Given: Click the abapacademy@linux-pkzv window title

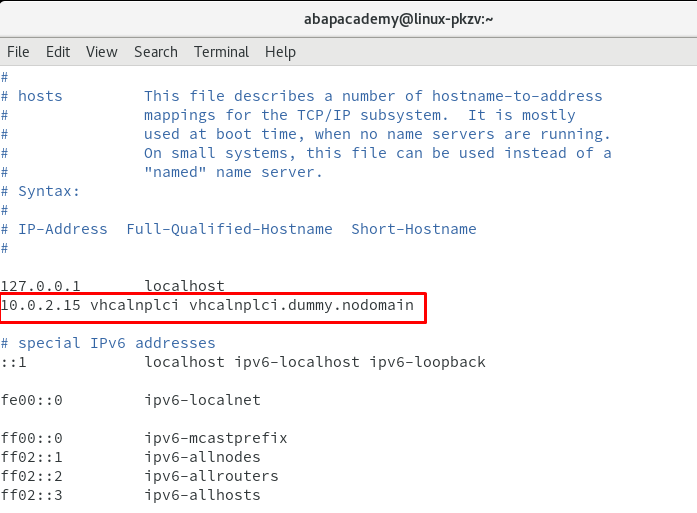Looking at the screenshot, I should point(398,19).
